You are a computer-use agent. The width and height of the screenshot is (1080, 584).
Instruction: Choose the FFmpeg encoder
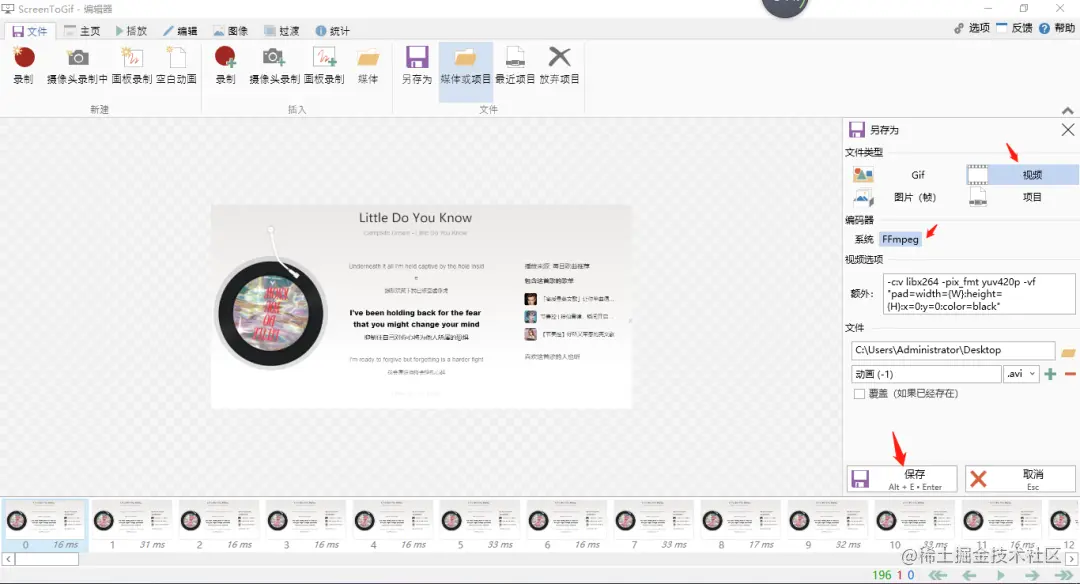point(900,239)
